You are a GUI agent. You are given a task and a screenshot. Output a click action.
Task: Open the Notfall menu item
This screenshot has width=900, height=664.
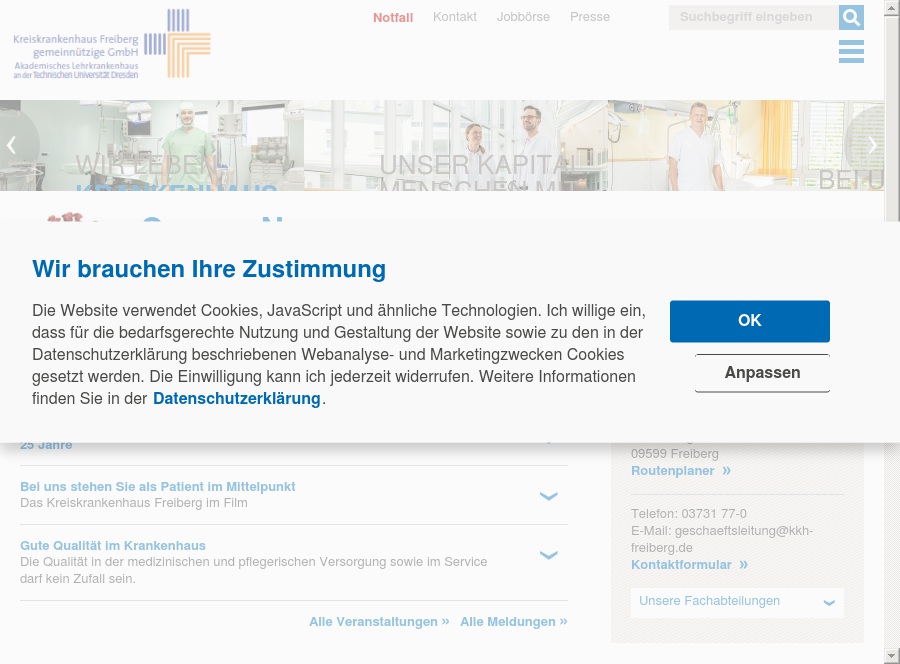tap(392, 17)
